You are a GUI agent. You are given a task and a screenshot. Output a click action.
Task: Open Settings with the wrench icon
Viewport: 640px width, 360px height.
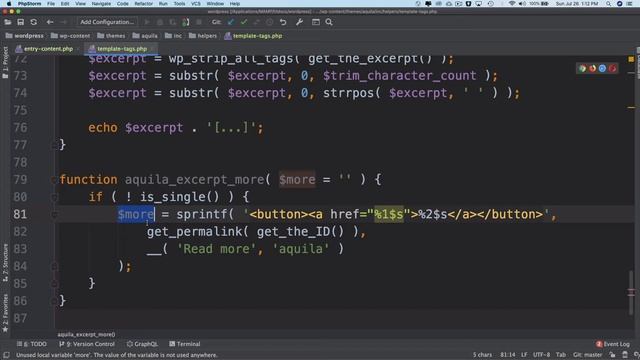(x=299, y=22)
